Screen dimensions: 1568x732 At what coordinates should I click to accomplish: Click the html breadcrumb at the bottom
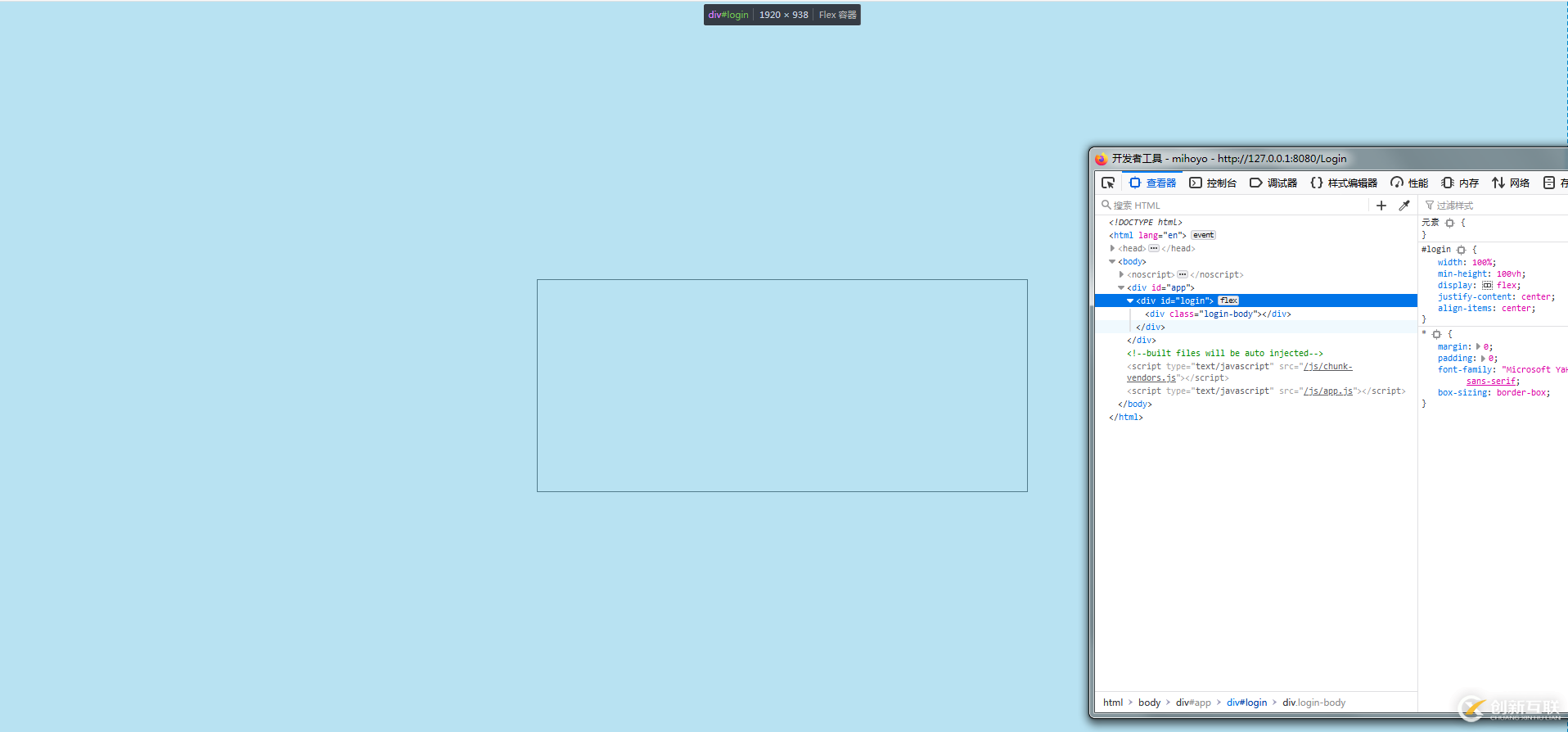click(1113, 703)
